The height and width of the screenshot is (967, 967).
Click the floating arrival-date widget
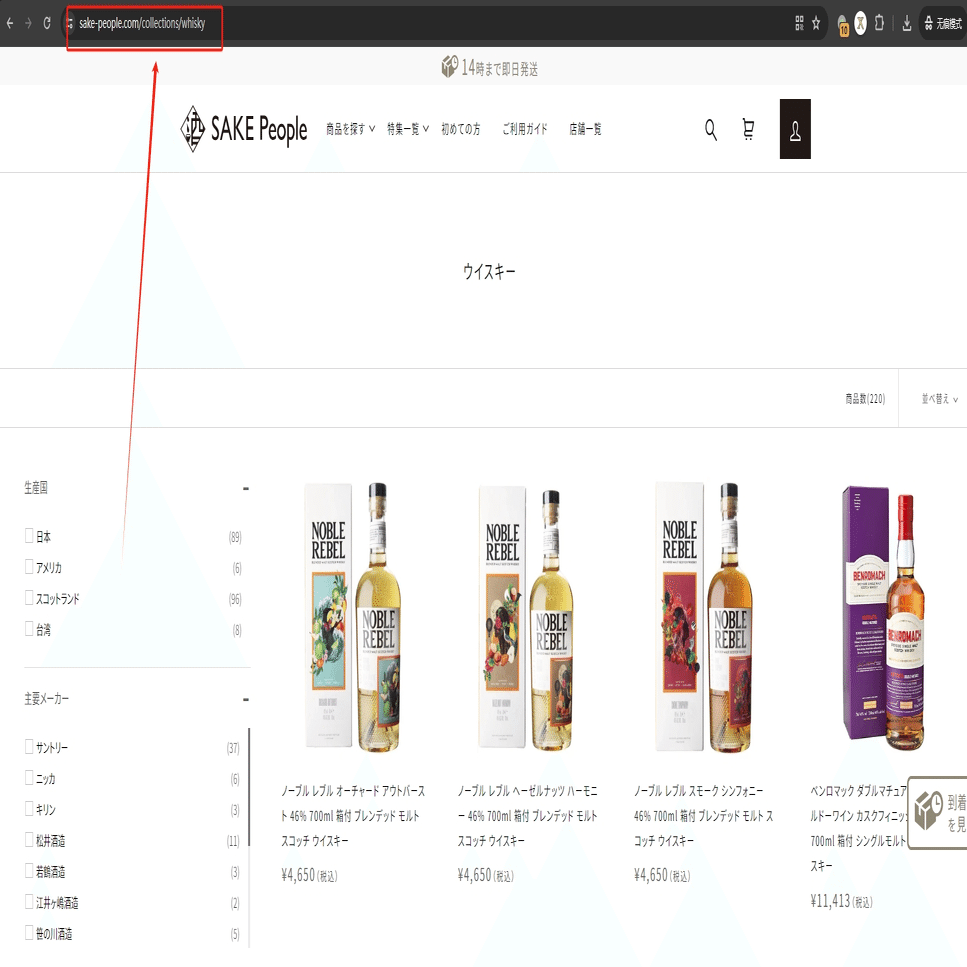(x=938, y=812)
